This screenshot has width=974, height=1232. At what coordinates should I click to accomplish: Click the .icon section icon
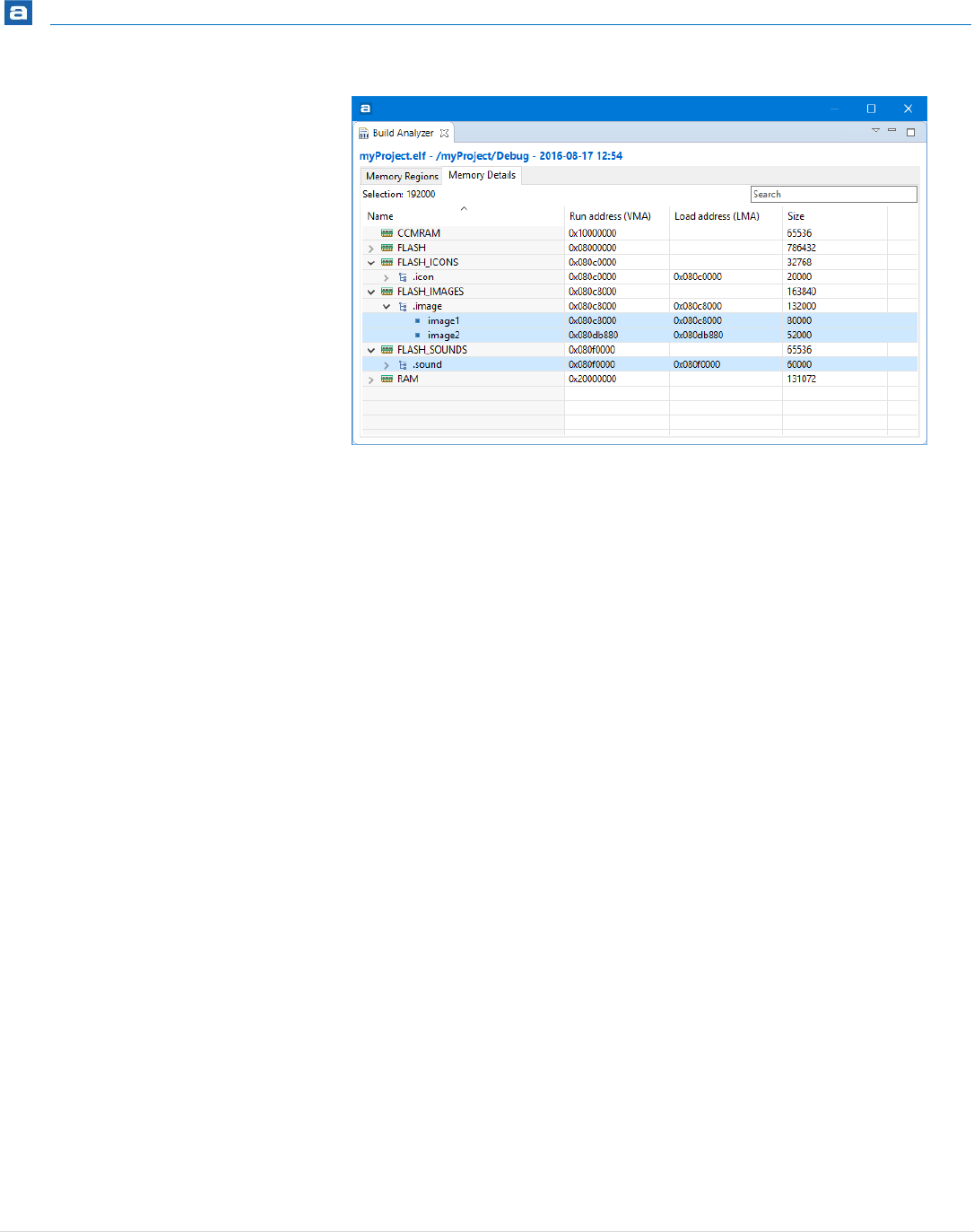[403, 277]
